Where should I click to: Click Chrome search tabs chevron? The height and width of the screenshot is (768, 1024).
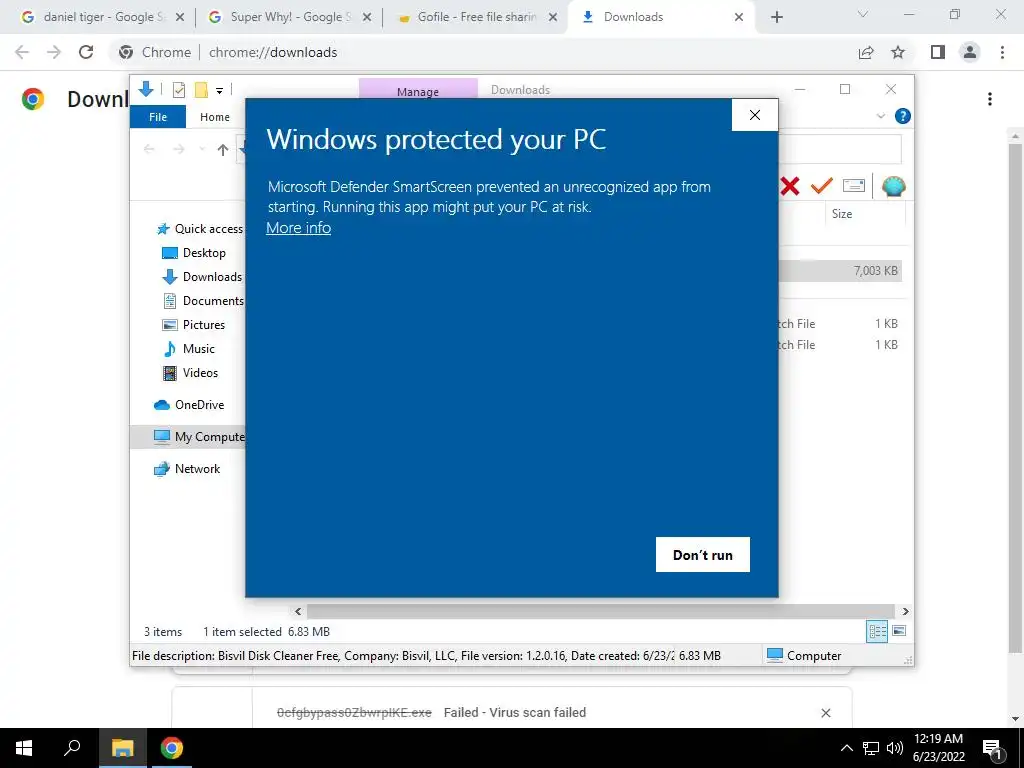pyautogui.click(x=863, y=15)
